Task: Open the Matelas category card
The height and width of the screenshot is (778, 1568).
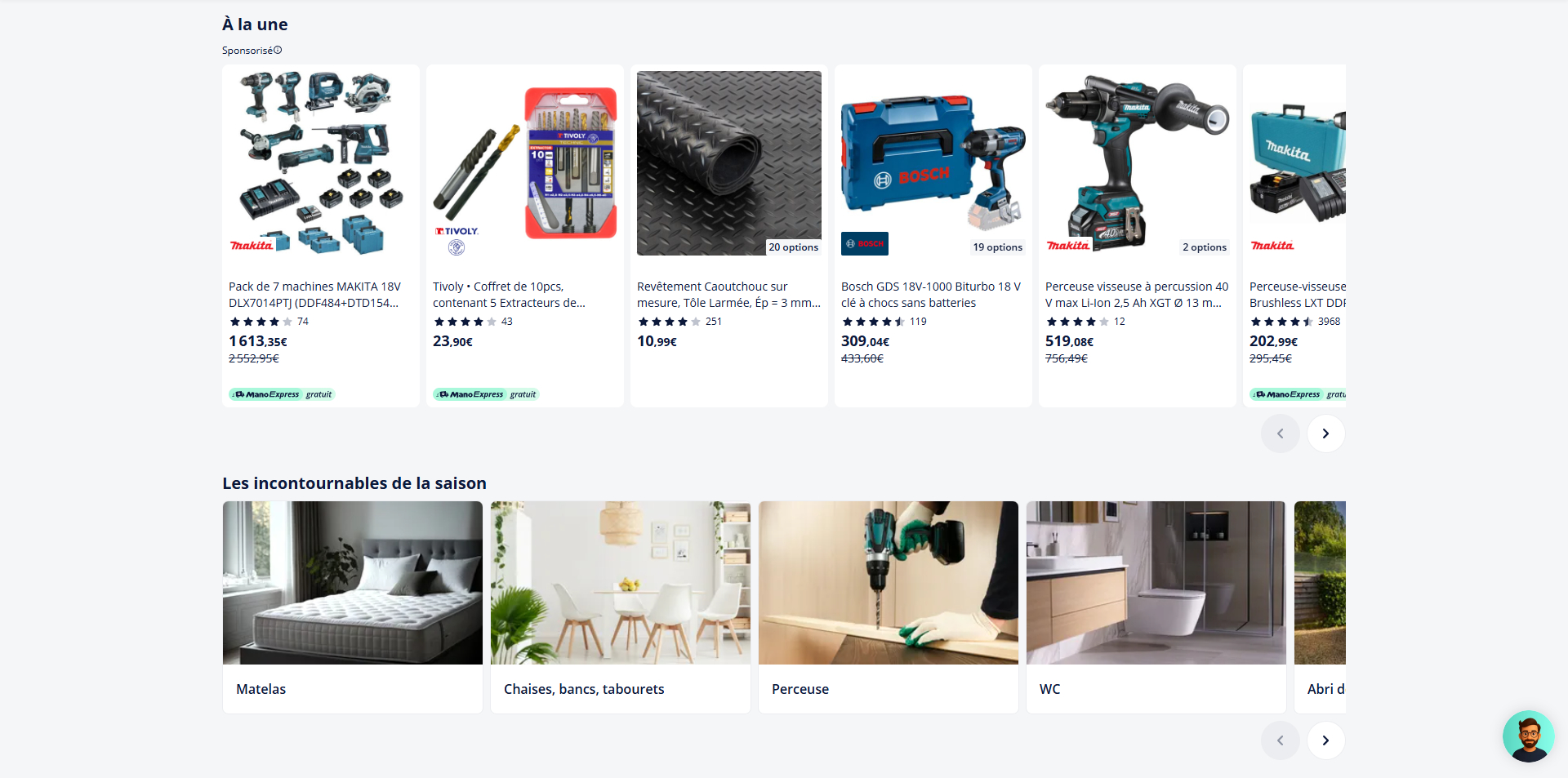Action: tap(353, 607)
